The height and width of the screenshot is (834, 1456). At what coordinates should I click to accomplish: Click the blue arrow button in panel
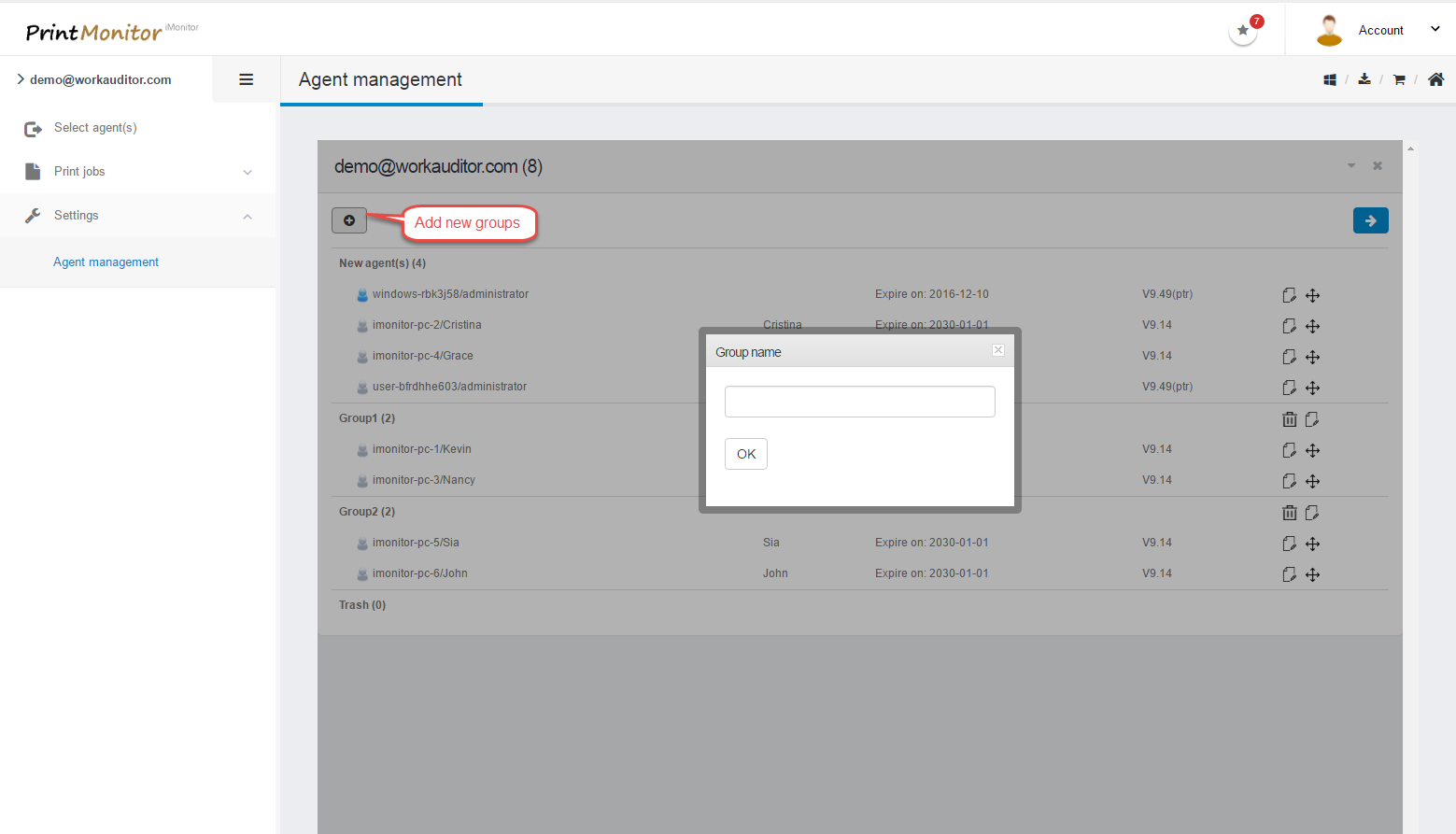click(1370, 220)
